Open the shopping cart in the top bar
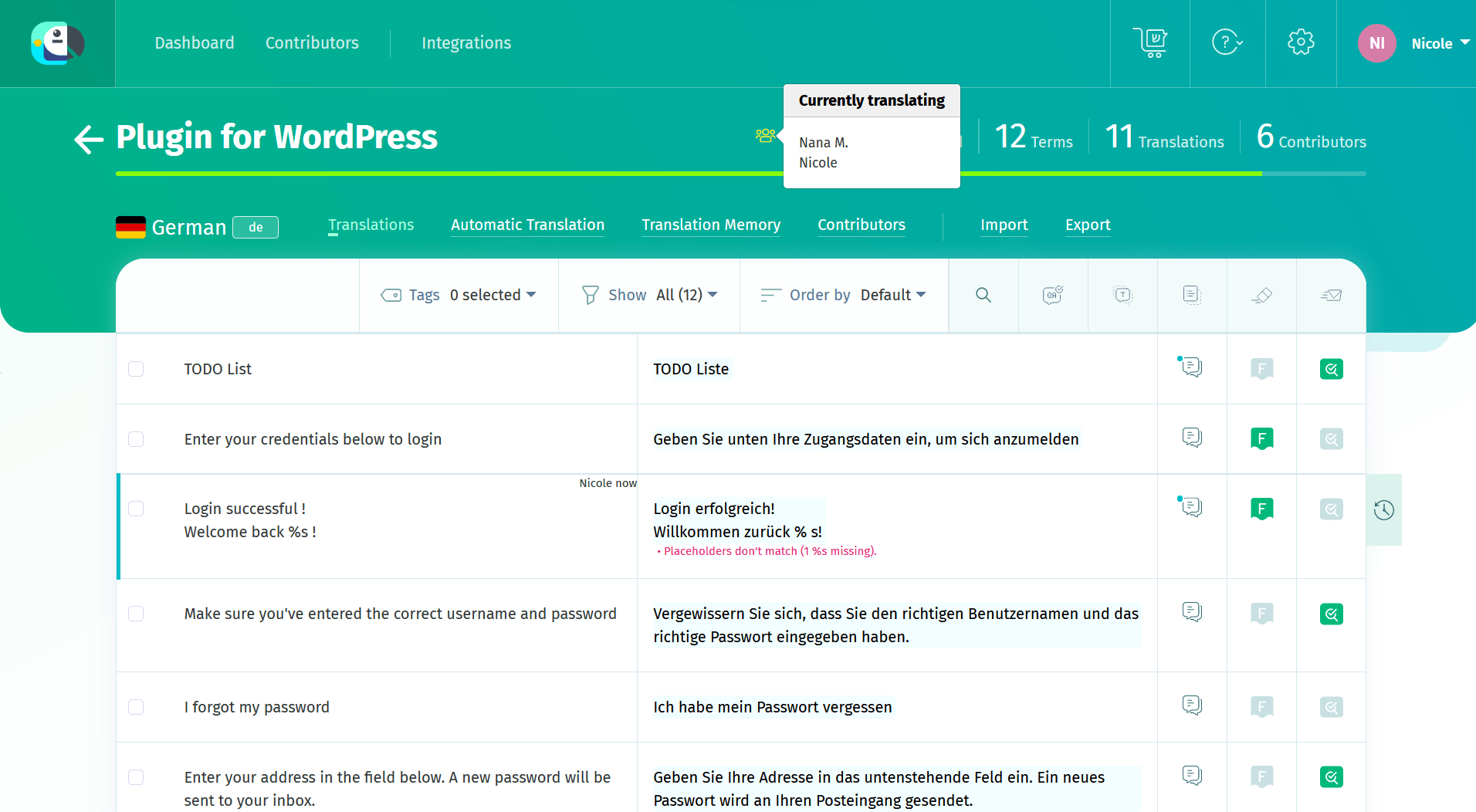The image size is (1476, 812). (1150, 42)
